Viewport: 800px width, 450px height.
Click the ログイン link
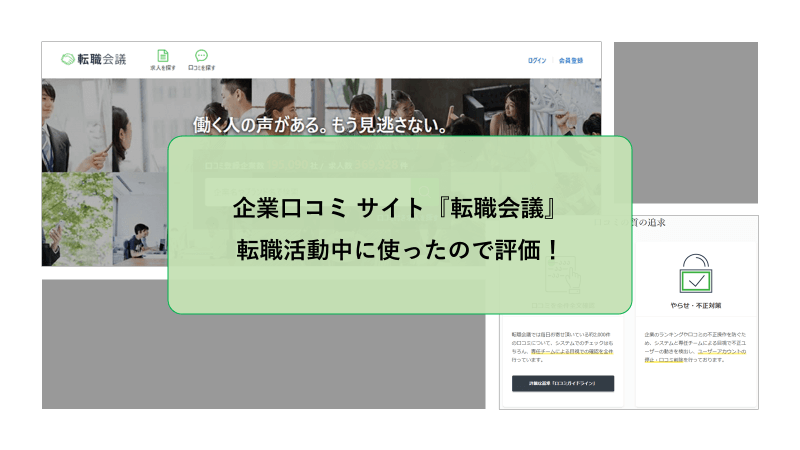(x=537, y=61)
